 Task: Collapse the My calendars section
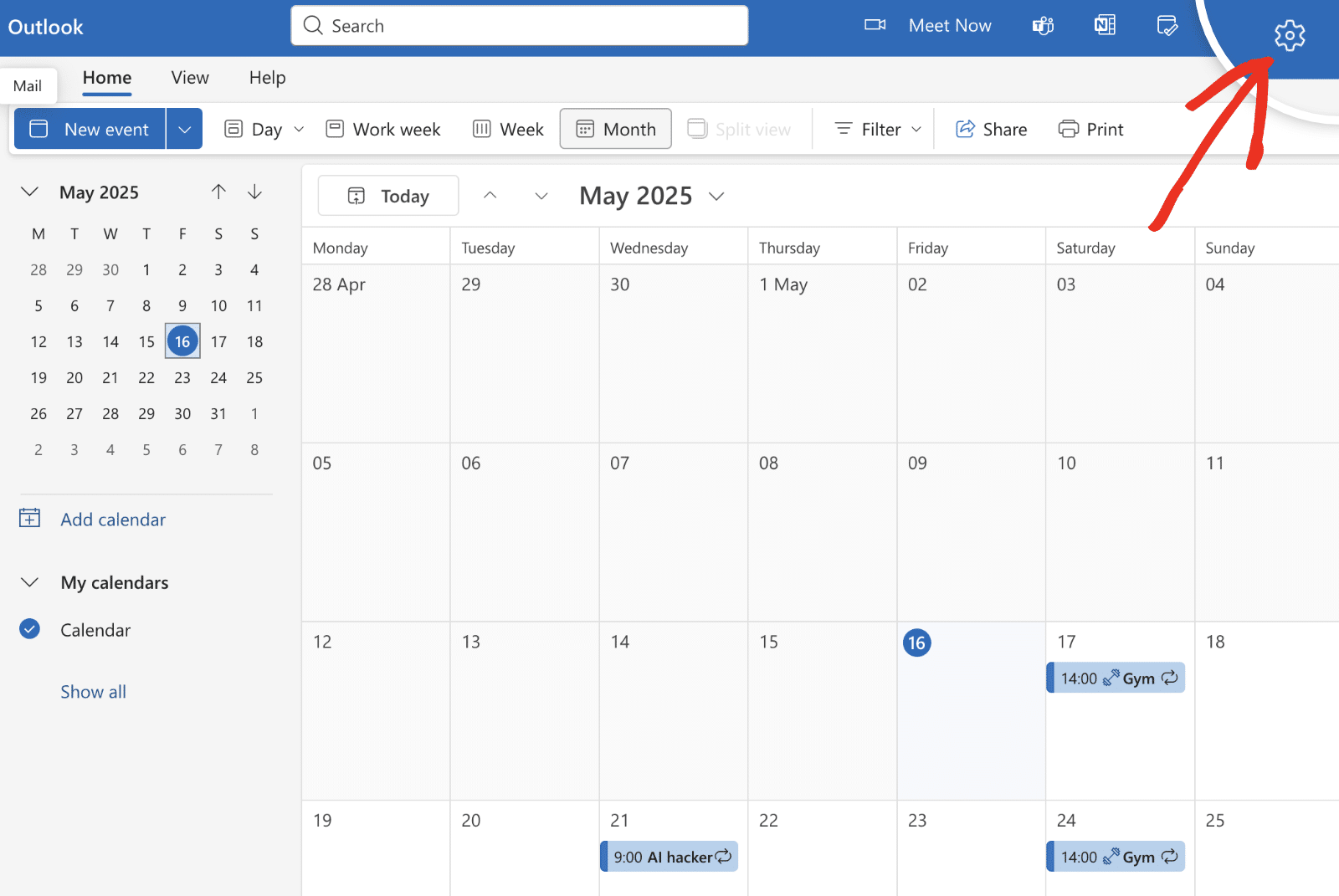pyautogui.click(x=29, y=582)
